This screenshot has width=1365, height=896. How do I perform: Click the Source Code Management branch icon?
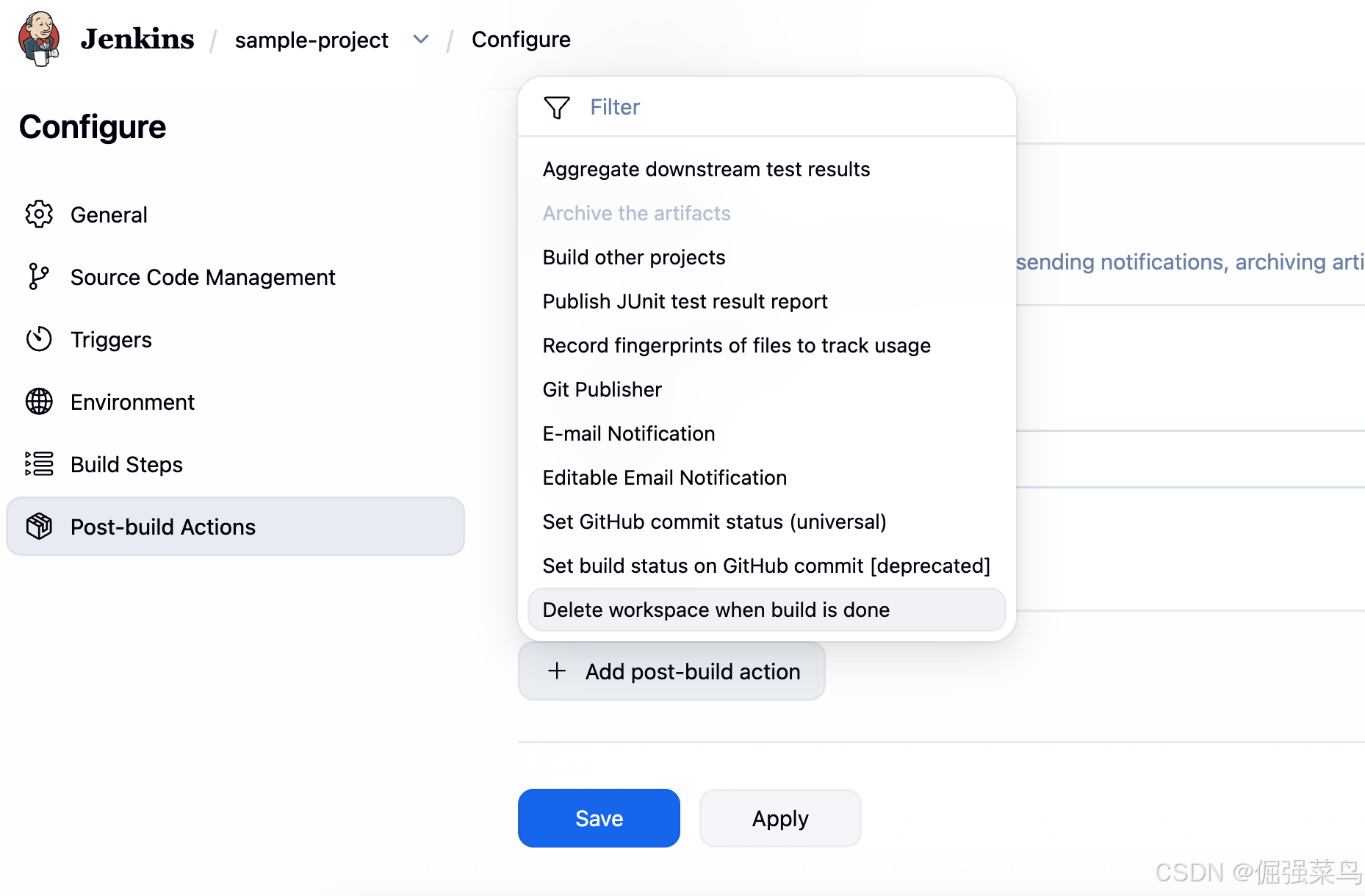click(39, 277)
